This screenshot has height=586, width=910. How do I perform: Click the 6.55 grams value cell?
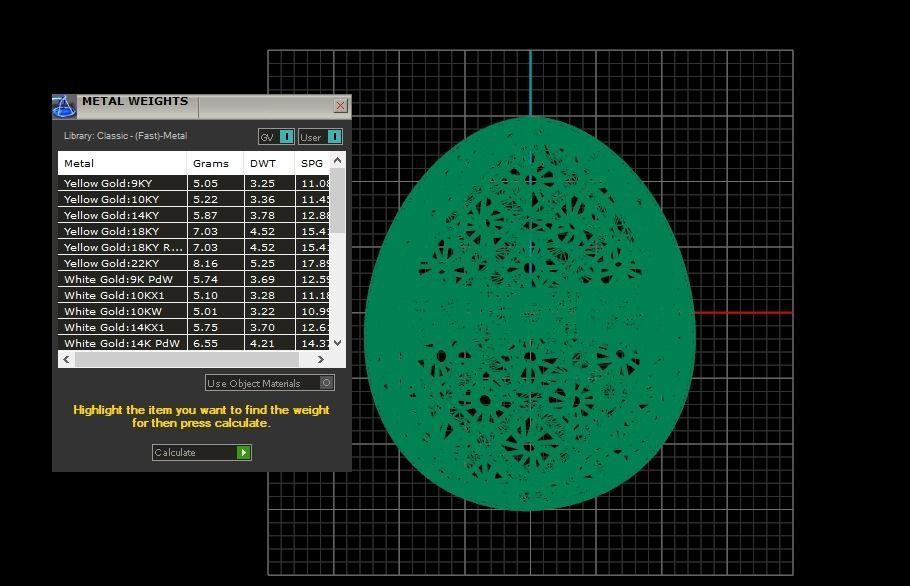pyautogui.click(x=215, y=343)
